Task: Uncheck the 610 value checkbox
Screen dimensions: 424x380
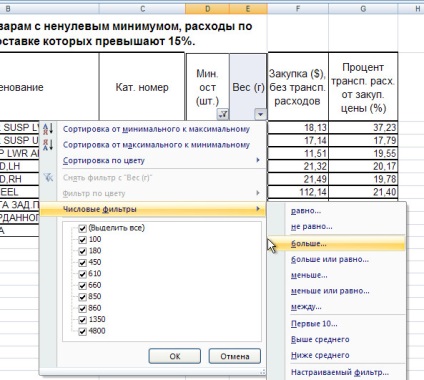Action: click(x=82, y=274)
